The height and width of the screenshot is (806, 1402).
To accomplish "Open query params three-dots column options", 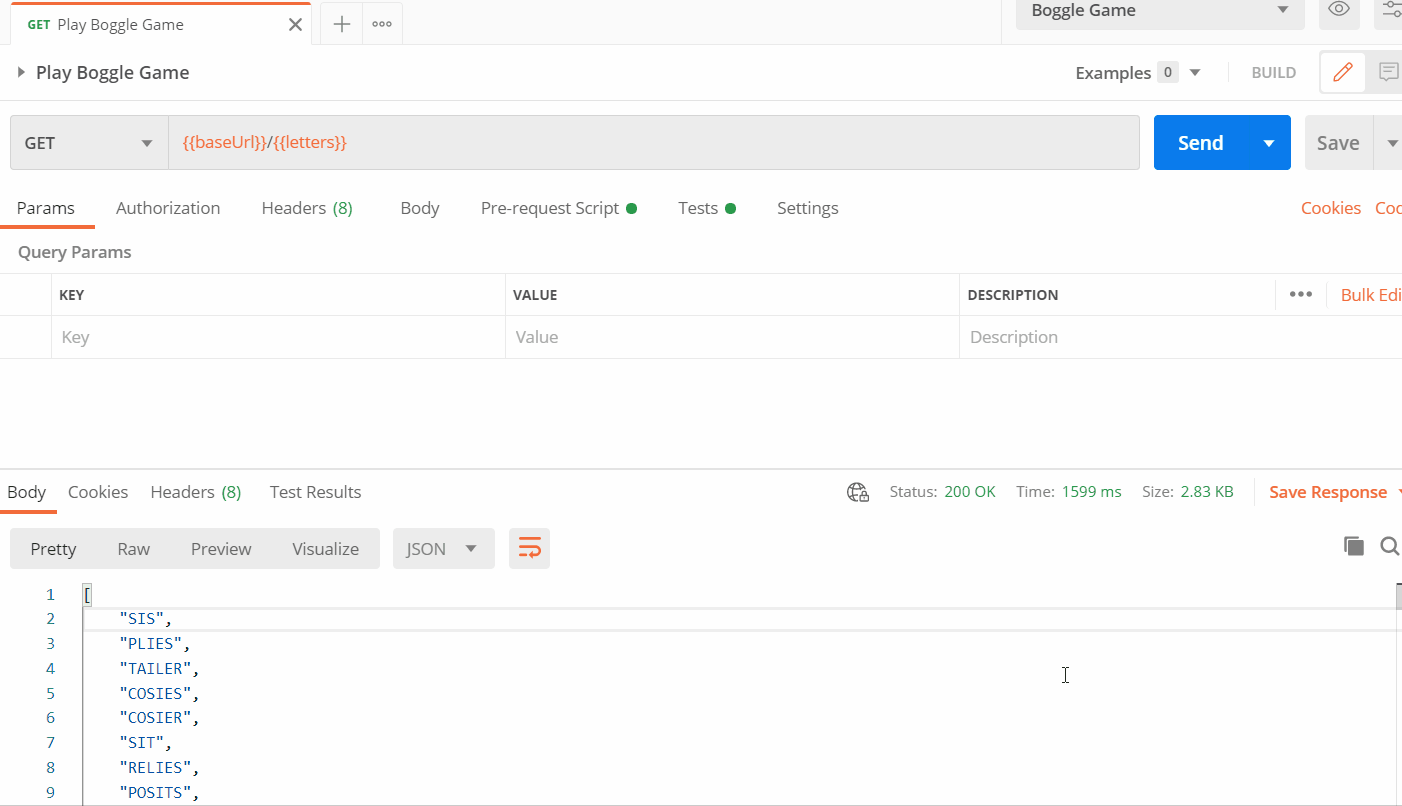I will 1300,294.
